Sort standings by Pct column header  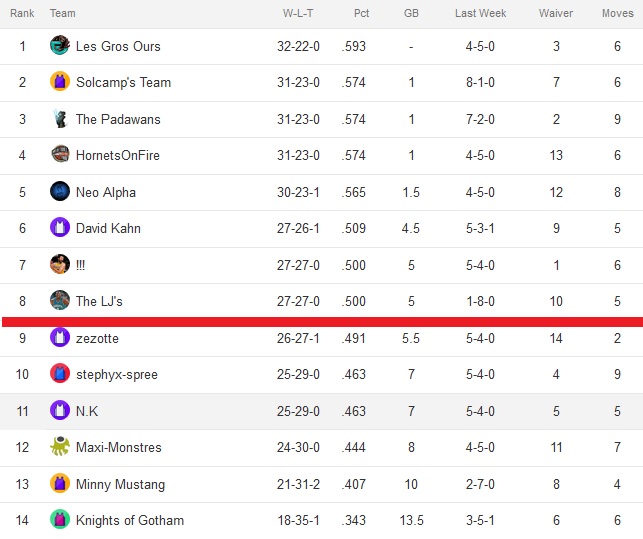click(361, 13)
